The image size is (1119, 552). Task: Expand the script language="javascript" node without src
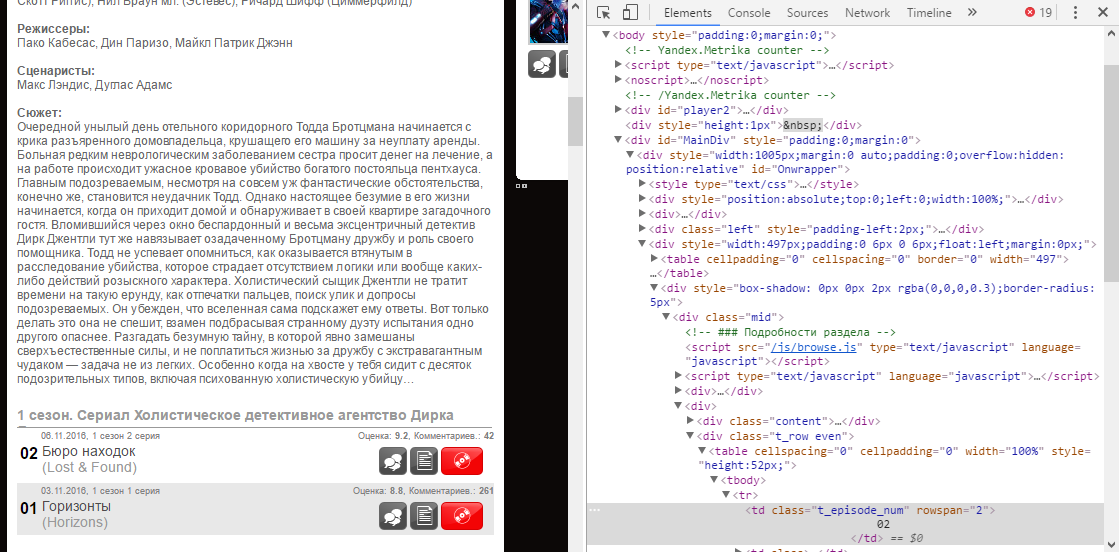coord(679,376)
